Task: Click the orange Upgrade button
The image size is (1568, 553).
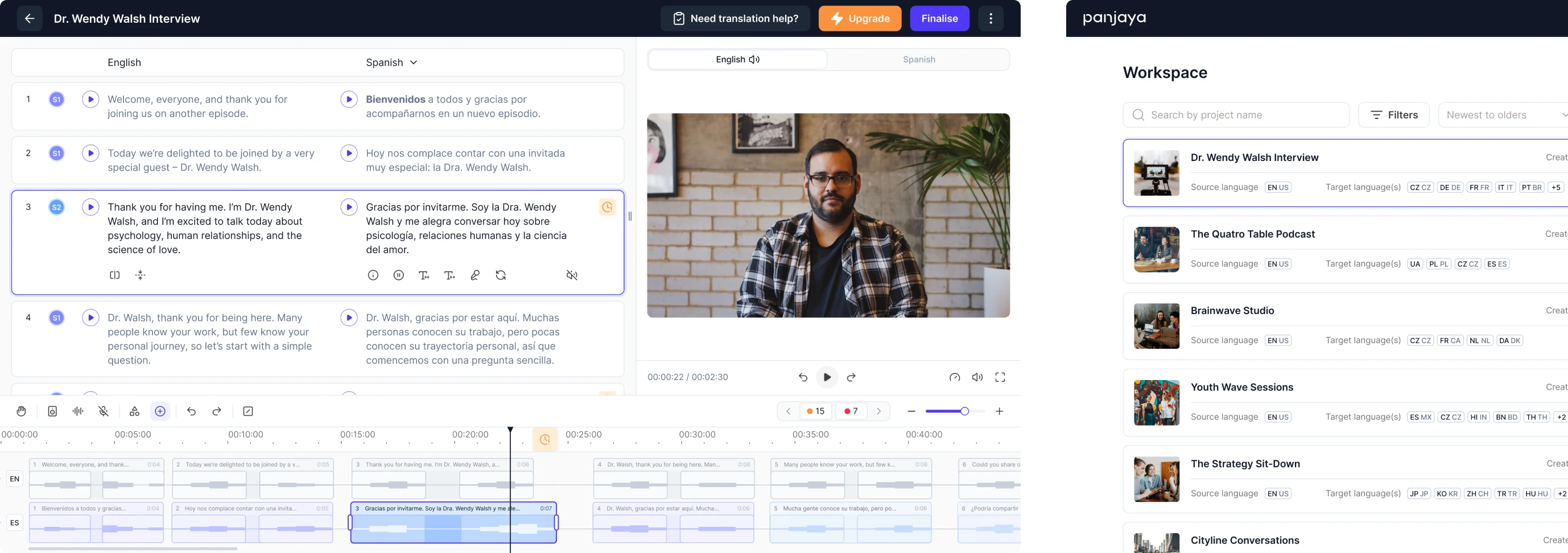Action: coord(860,18)
